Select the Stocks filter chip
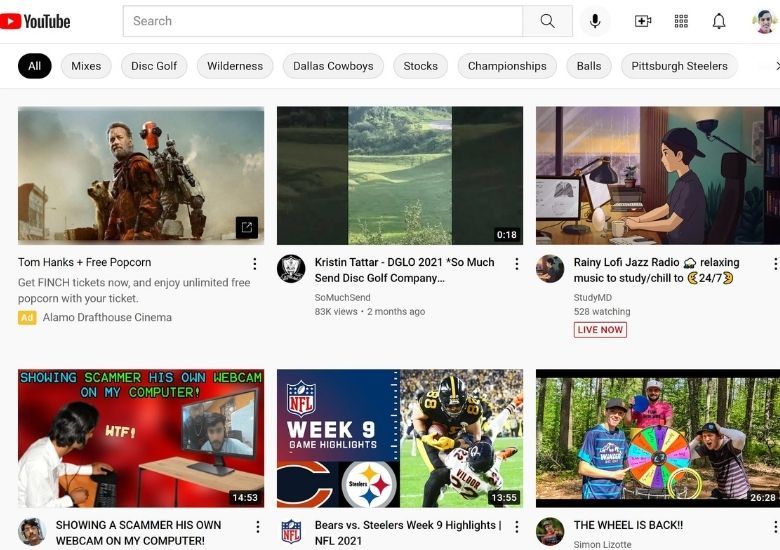Image resolution: width=780 pixels, height=550 pixels. [420, 66]
